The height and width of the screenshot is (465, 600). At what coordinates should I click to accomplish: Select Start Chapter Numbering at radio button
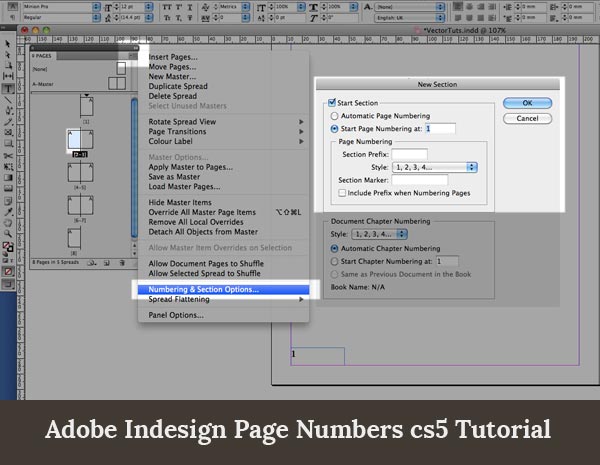click(x=334, y=261)
